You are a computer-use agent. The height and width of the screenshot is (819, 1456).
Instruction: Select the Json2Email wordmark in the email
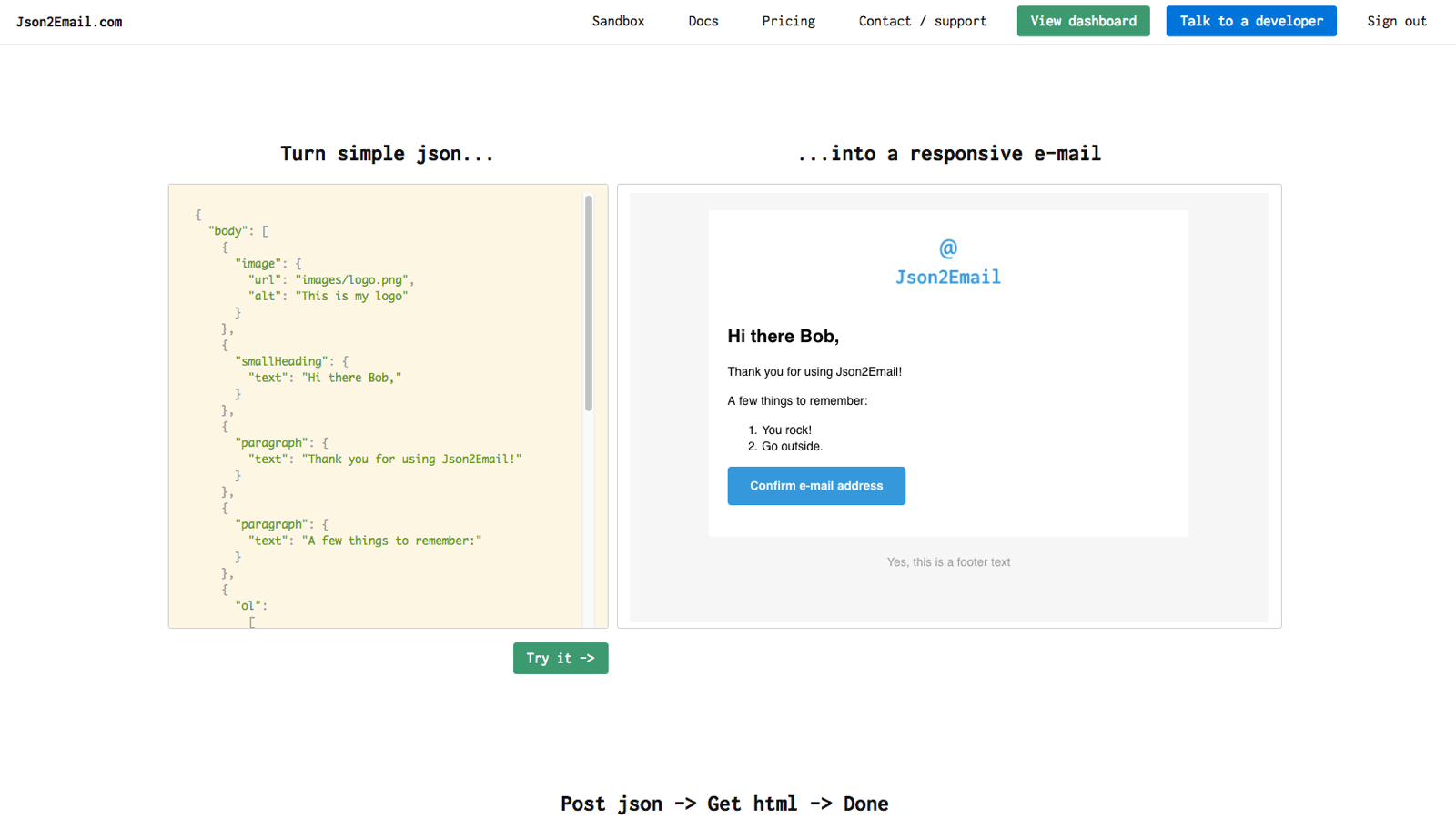point(947,277)
